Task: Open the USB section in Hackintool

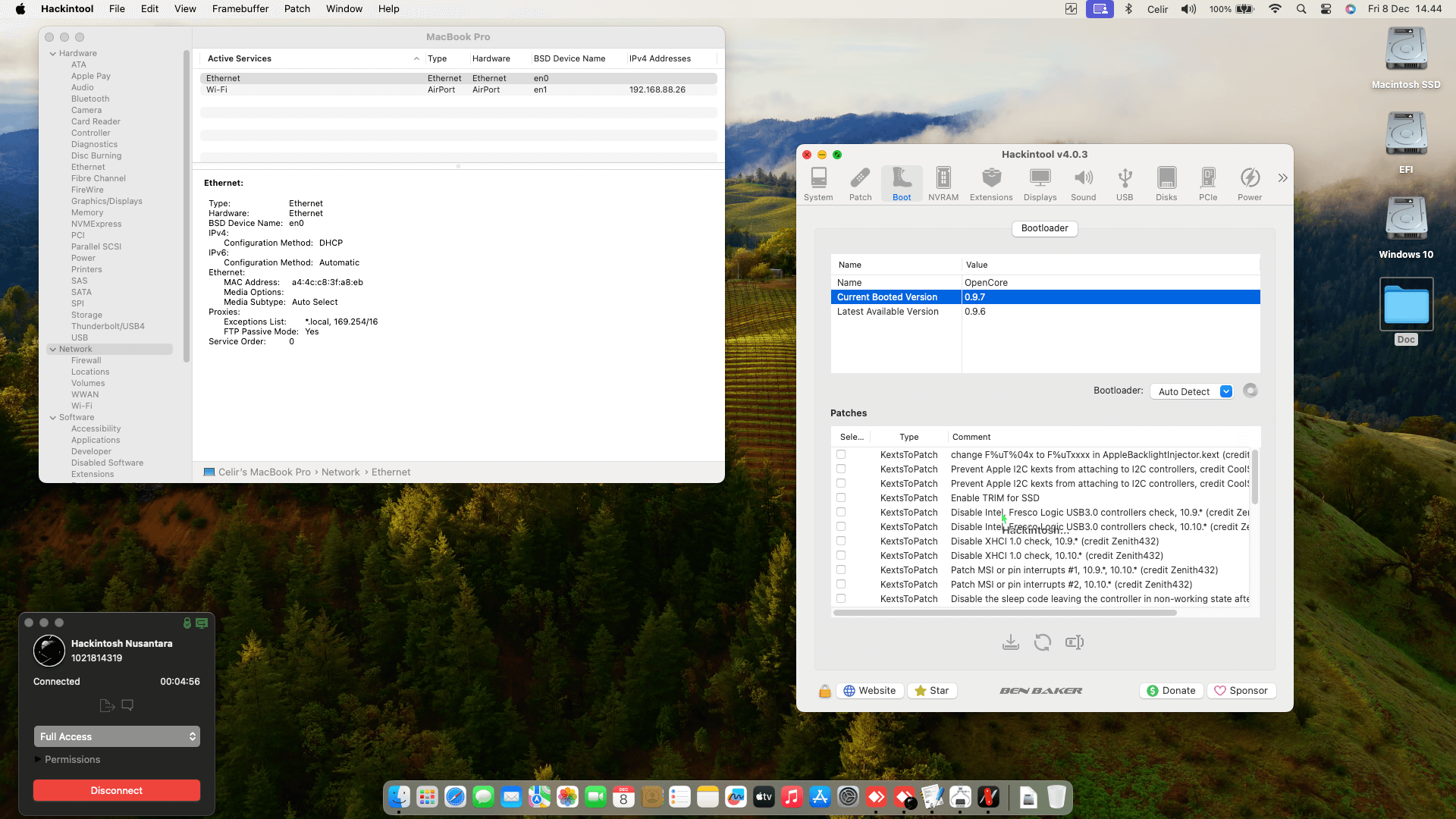Action: tap(1125, 184)
